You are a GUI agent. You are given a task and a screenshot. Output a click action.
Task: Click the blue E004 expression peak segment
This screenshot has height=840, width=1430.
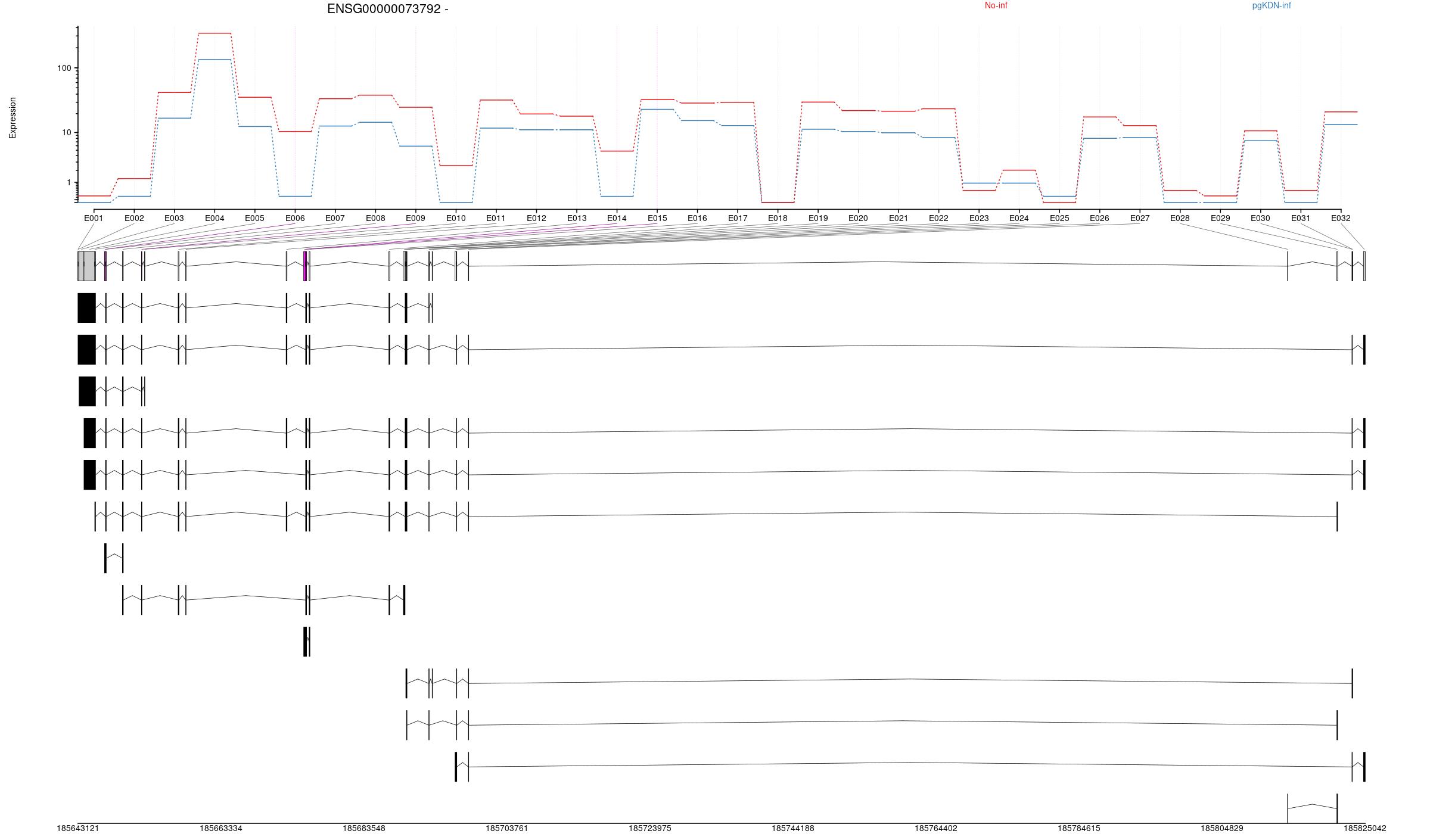214,60
